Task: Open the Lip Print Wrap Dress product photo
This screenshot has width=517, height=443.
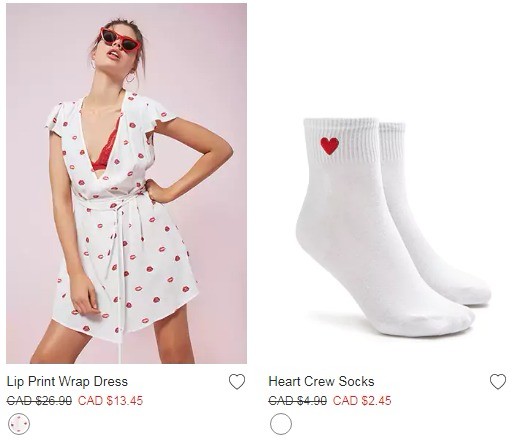Action: [x=126, y=183]
